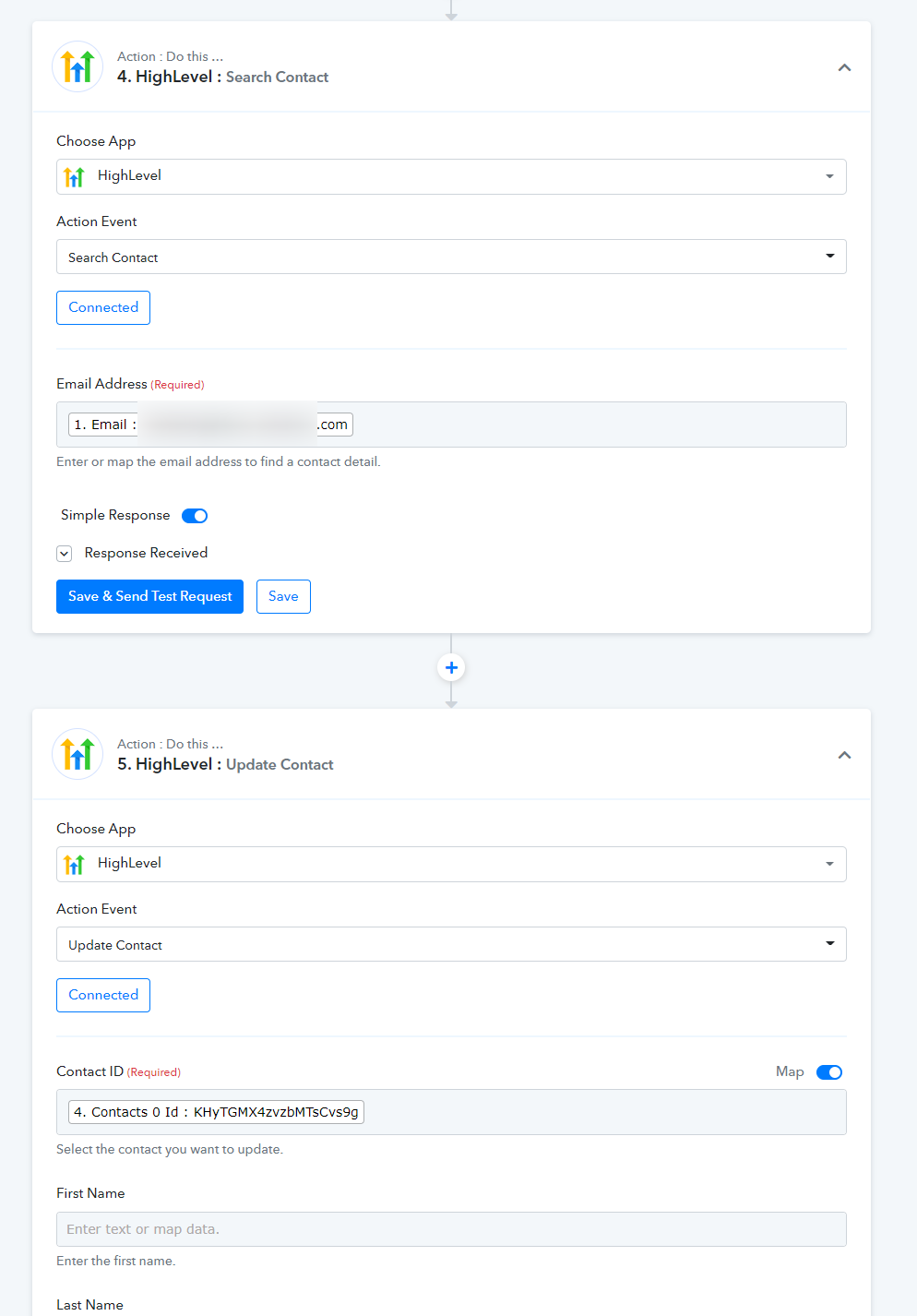Click the Email Address input field
917x1316 pixels.
coord(451,425)
